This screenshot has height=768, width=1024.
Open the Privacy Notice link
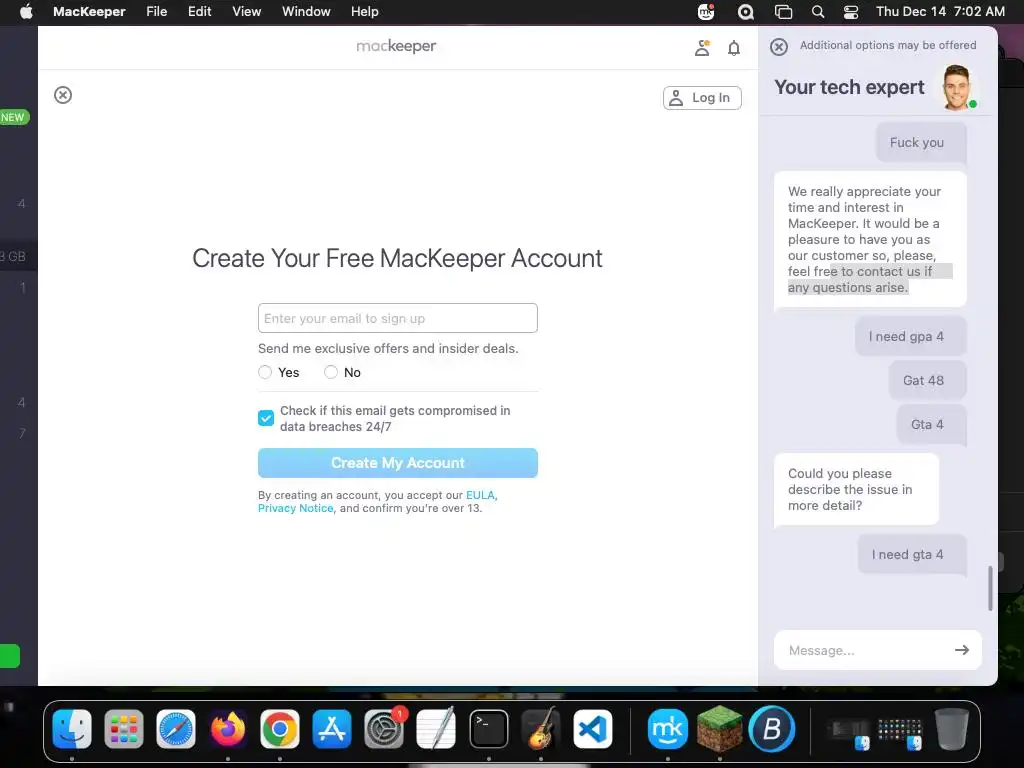tap(295, 508)
